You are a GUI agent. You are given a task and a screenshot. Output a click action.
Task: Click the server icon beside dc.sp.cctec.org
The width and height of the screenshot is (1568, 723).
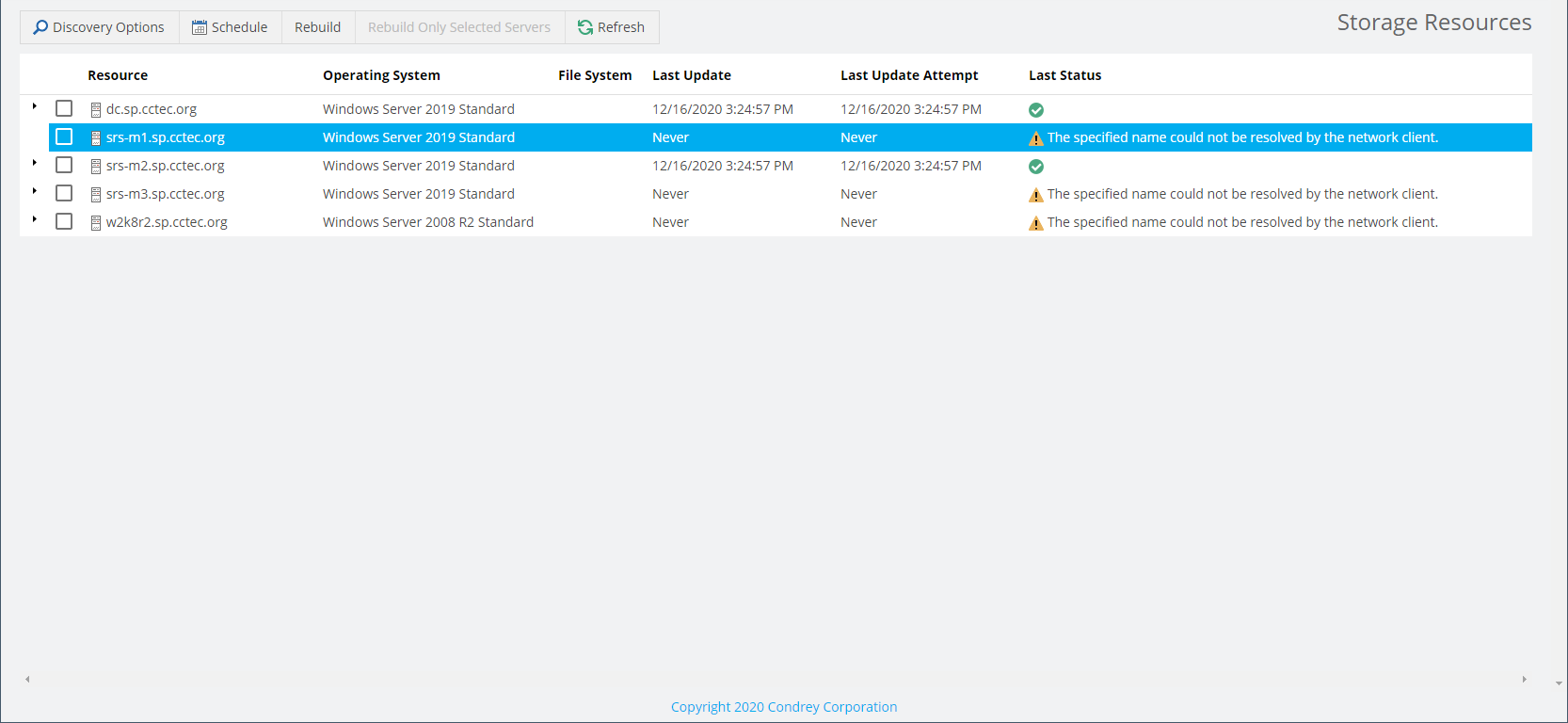click(x=95, y=110)
